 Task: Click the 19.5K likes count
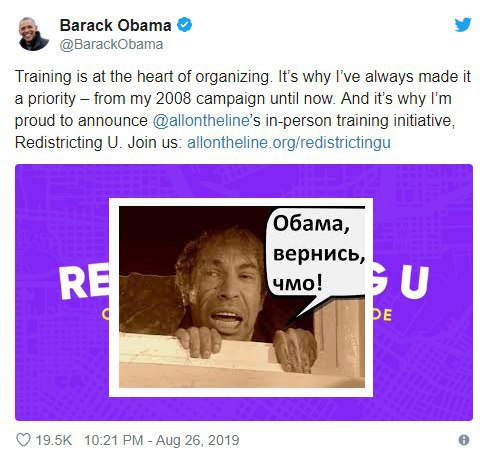(54, 440)
